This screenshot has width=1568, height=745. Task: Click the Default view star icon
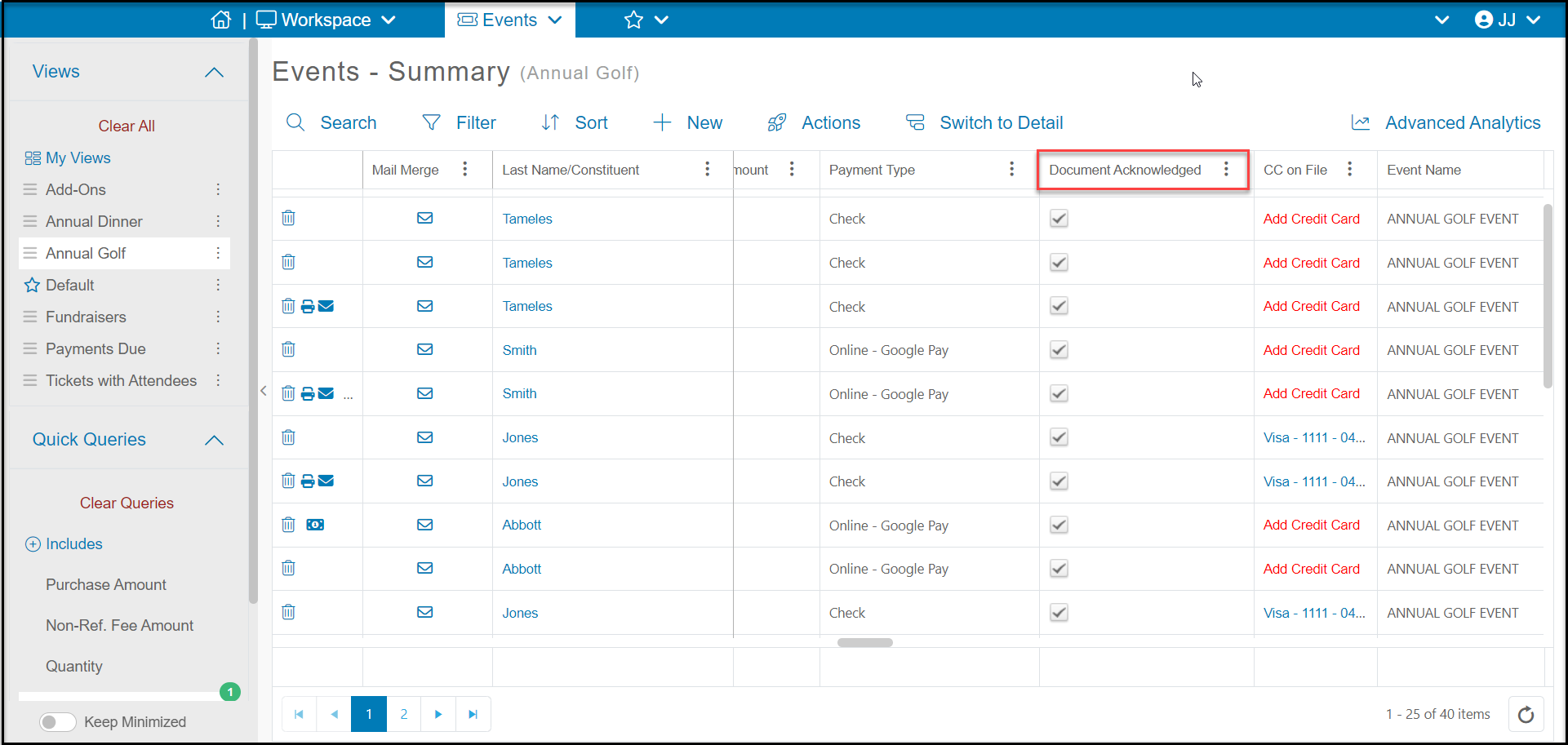pyautogui.click(x=32, y=285)
